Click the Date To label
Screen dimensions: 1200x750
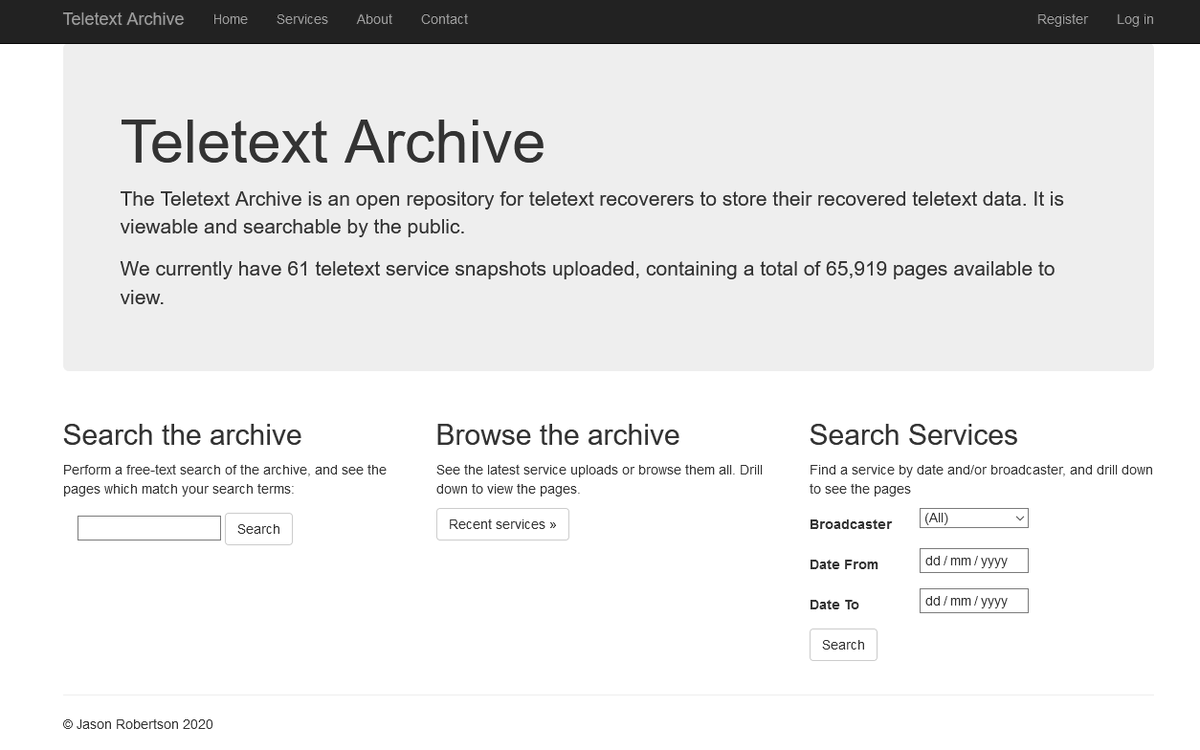pos(834,604)
